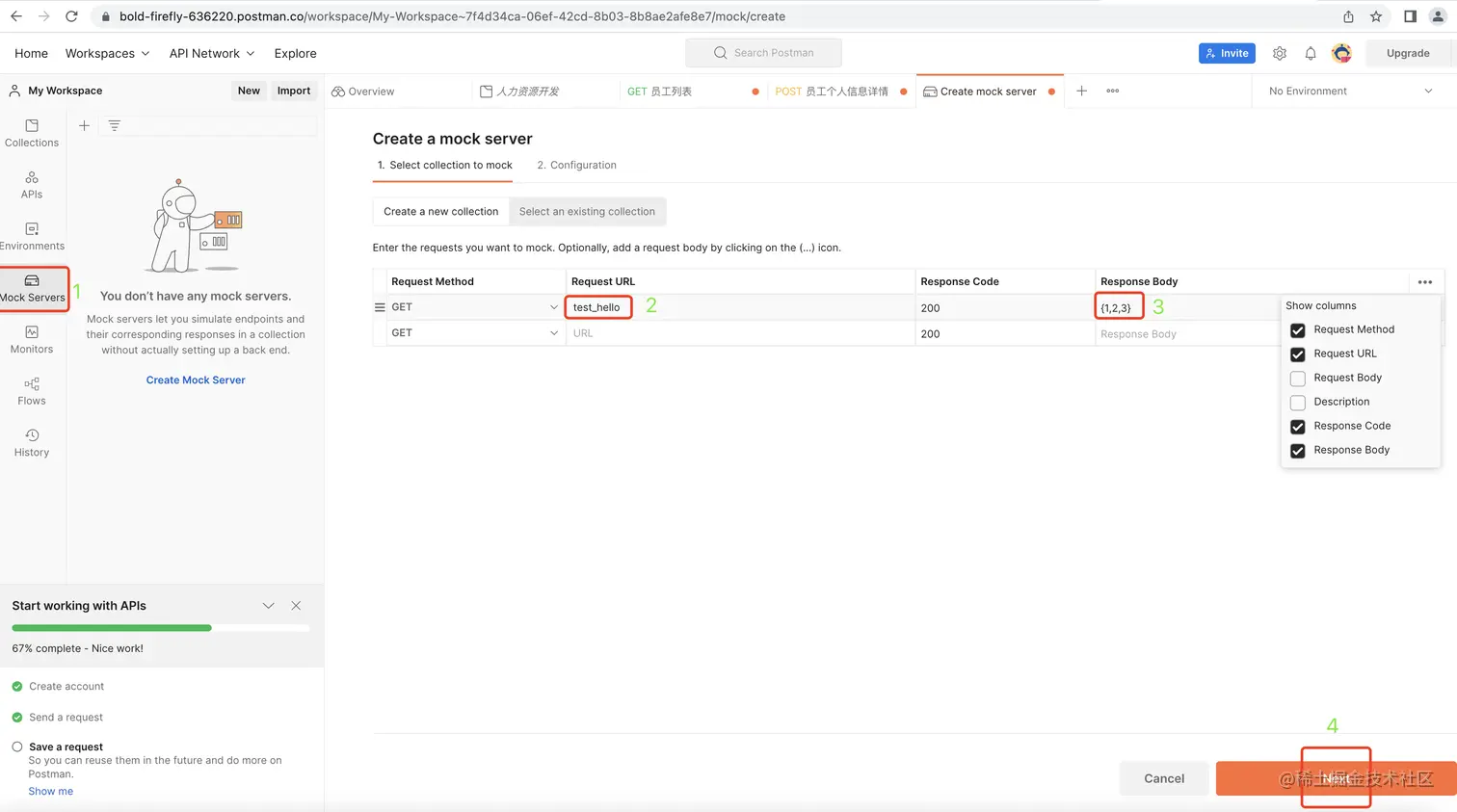Enable Request Body column checkbox
The image size is (1457, 812).
tap(1298, 379)
